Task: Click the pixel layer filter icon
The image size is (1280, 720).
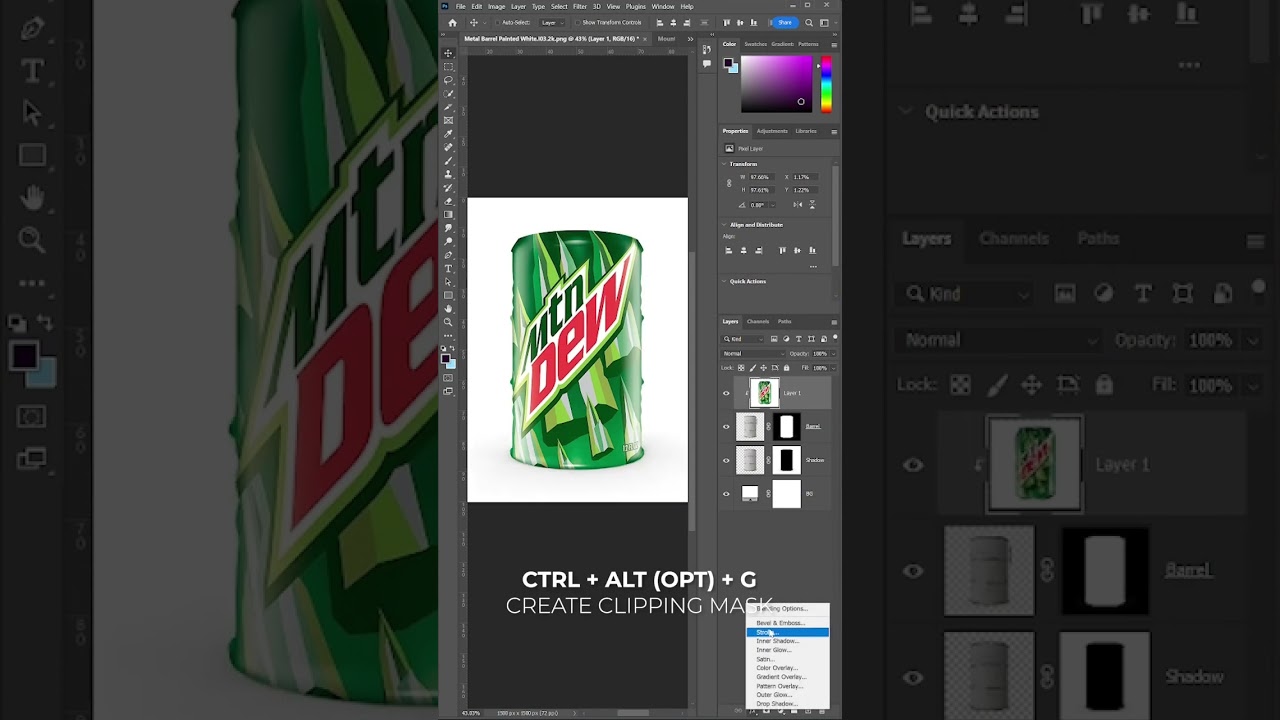Action: tap(775, 339)
